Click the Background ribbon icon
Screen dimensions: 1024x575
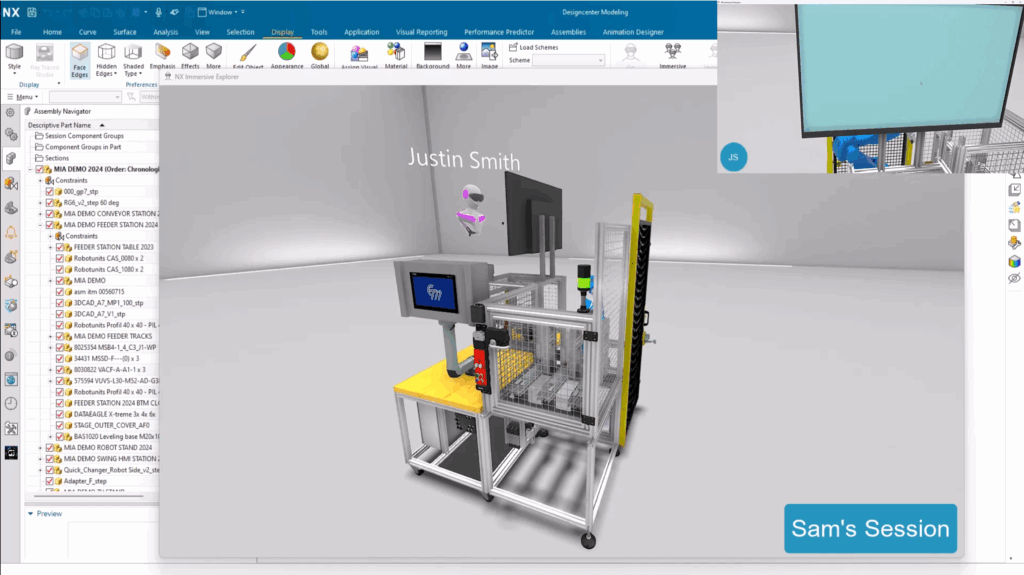click(432, 56)
